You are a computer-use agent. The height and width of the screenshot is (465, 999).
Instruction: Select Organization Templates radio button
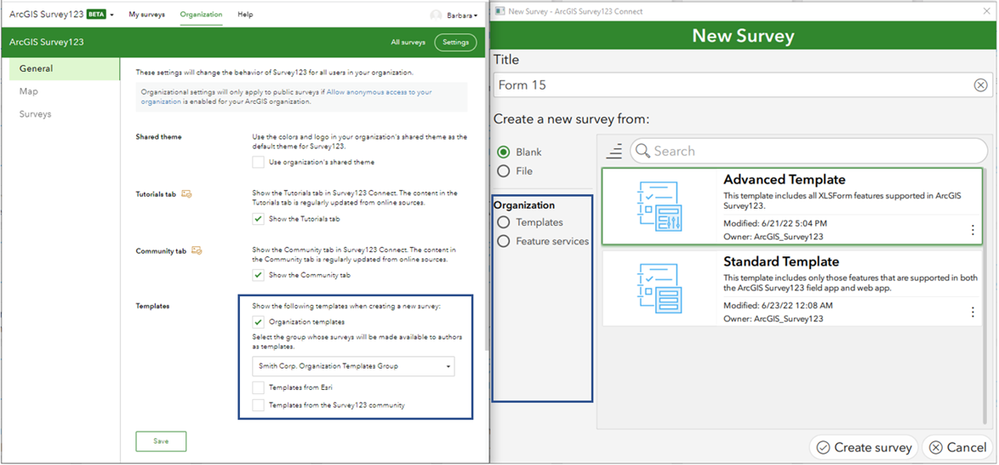[503, 222]
